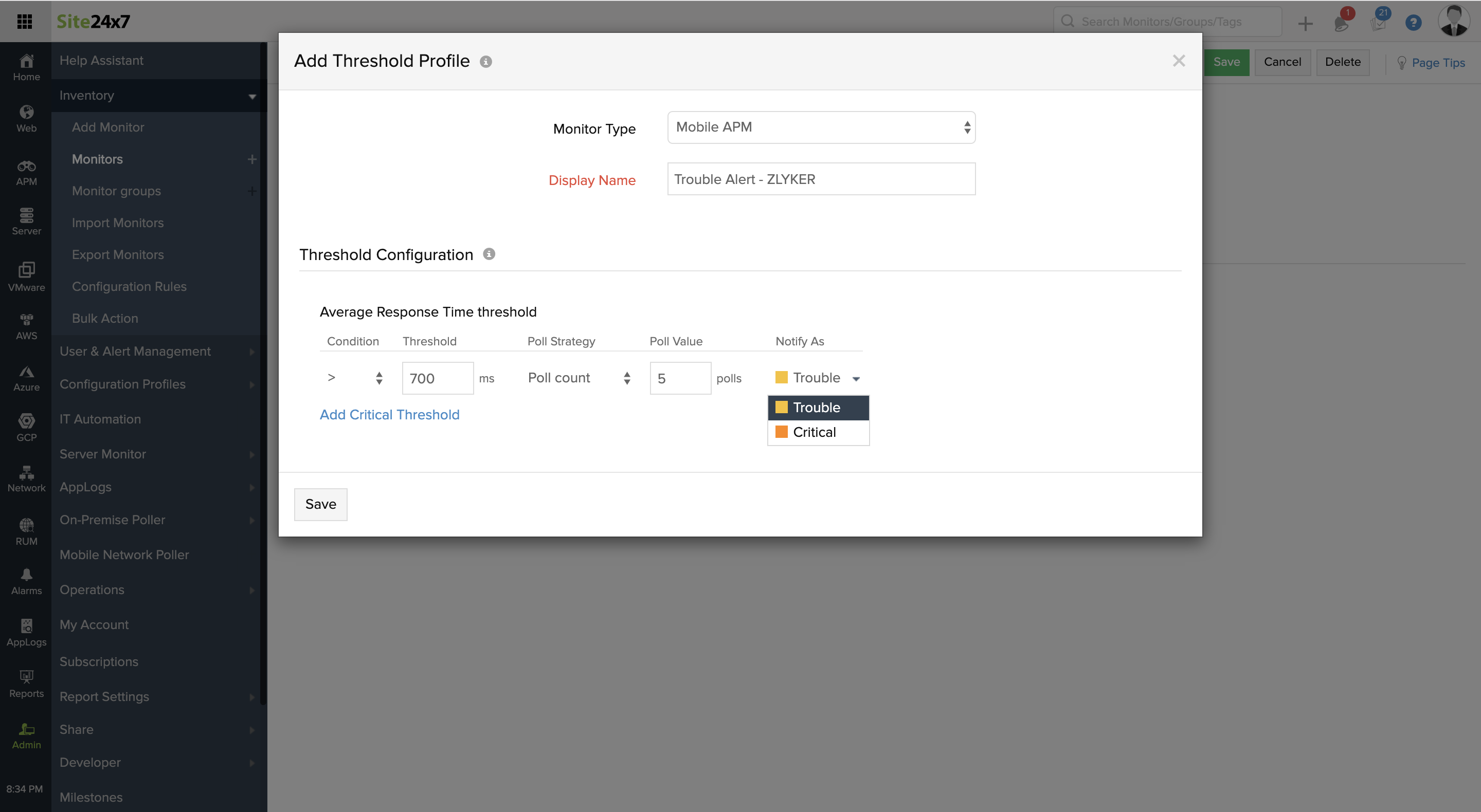Click info icon beside Add Threshold Profile
This screenshot has height=812, width=1481.
[486, 62]
